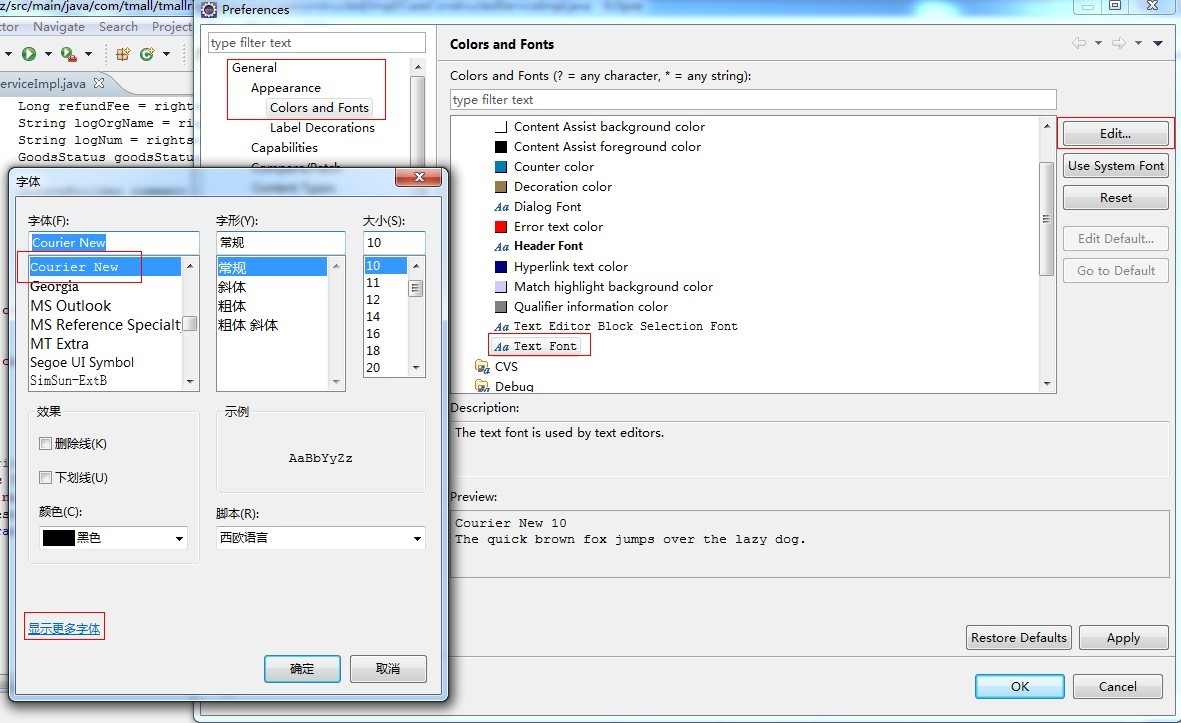Click the CVS folder icon in list
Viewport: 1181px width, 723px height.
click(482, 367)
